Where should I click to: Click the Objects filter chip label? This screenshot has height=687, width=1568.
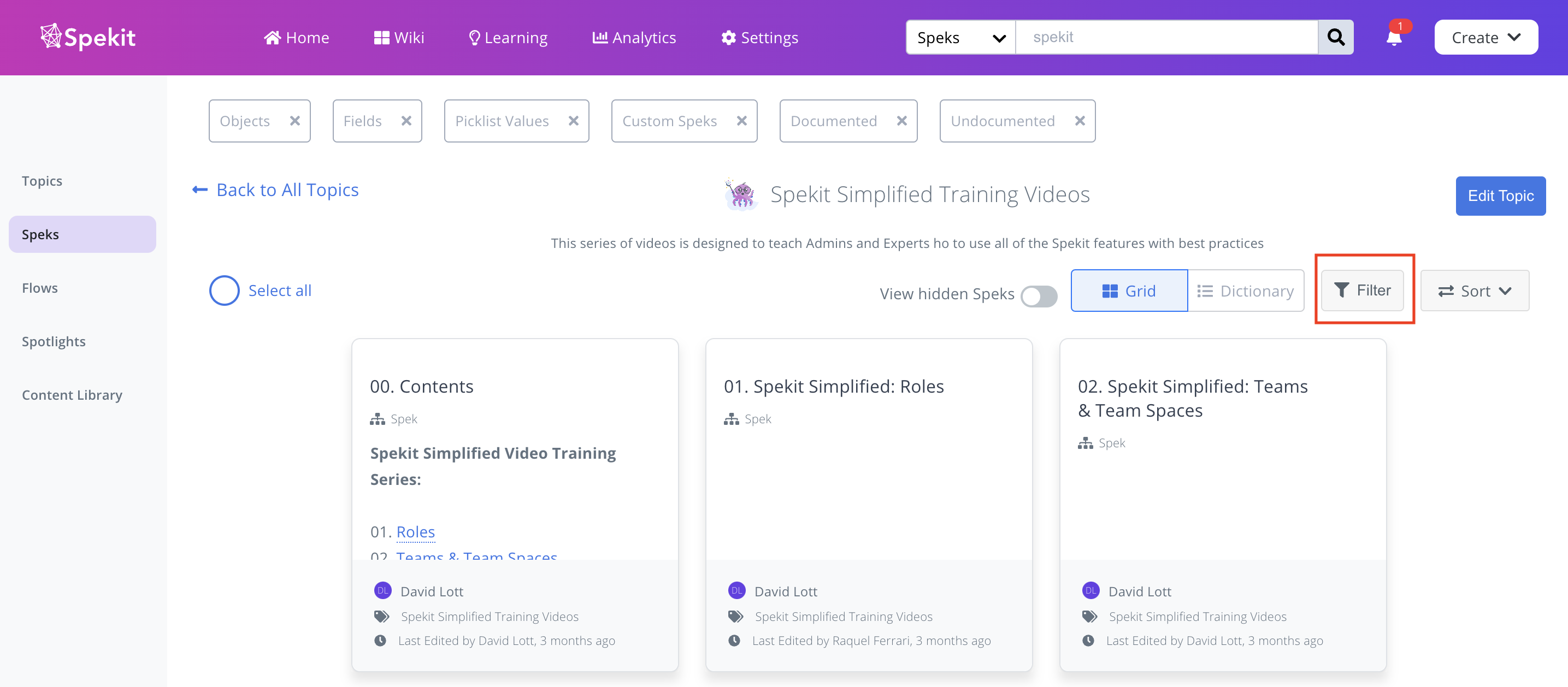click(245, 121)
